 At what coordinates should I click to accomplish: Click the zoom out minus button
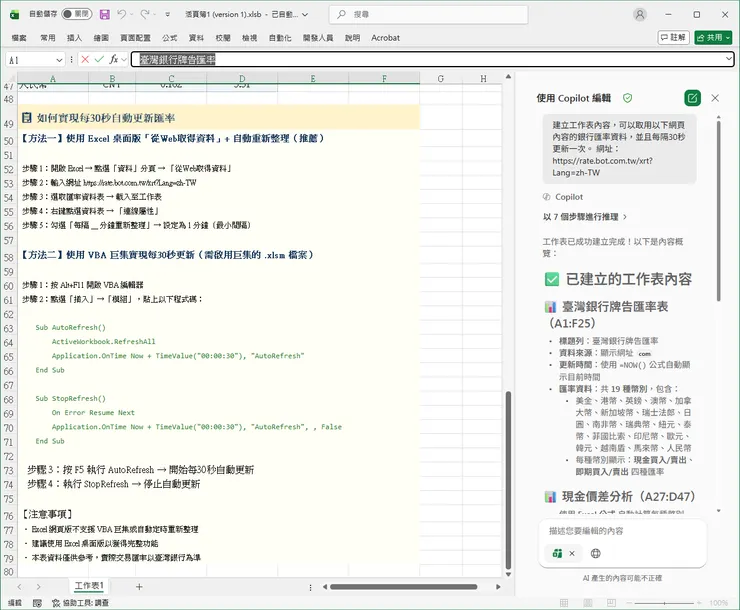point(628,603)
